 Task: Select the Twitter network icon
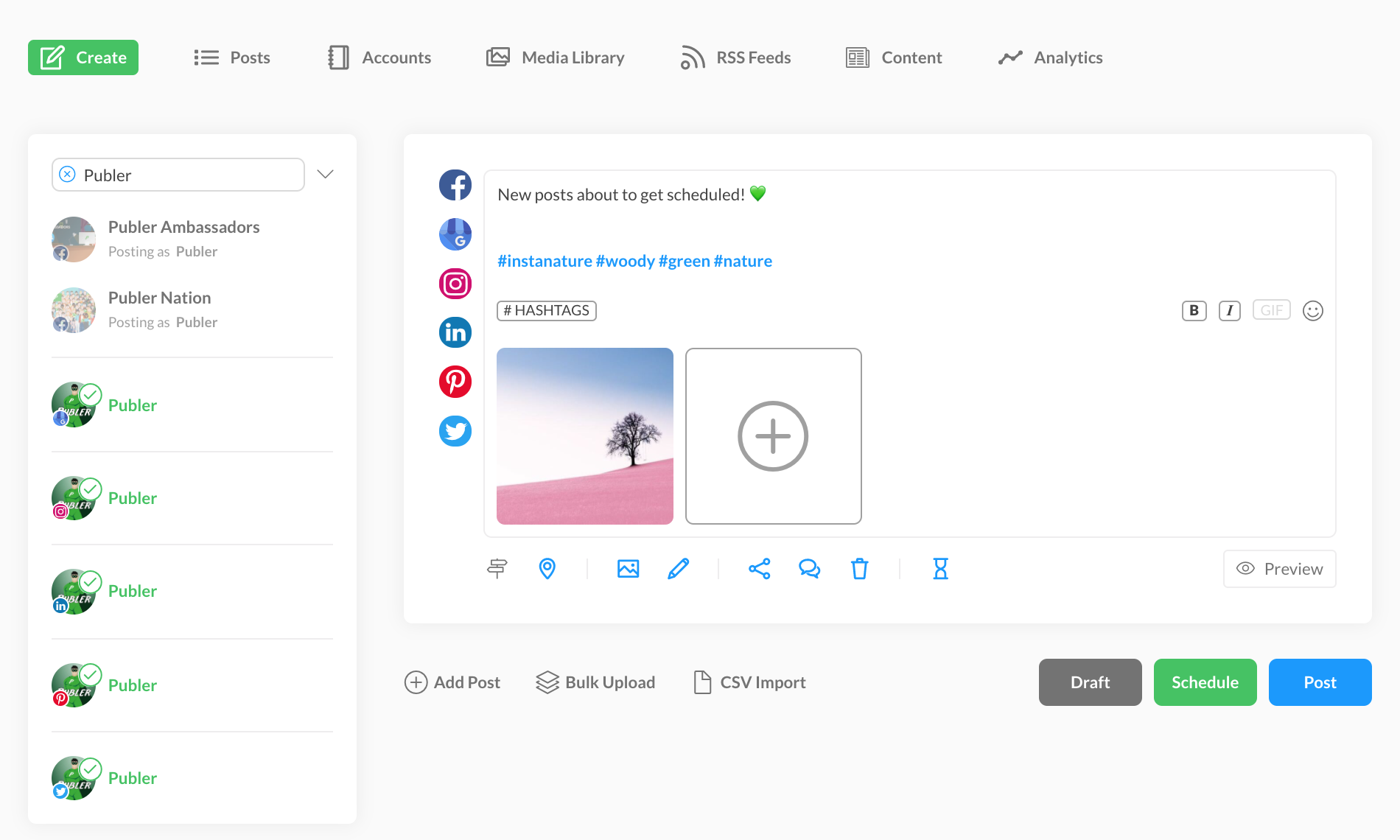[455, 431]
